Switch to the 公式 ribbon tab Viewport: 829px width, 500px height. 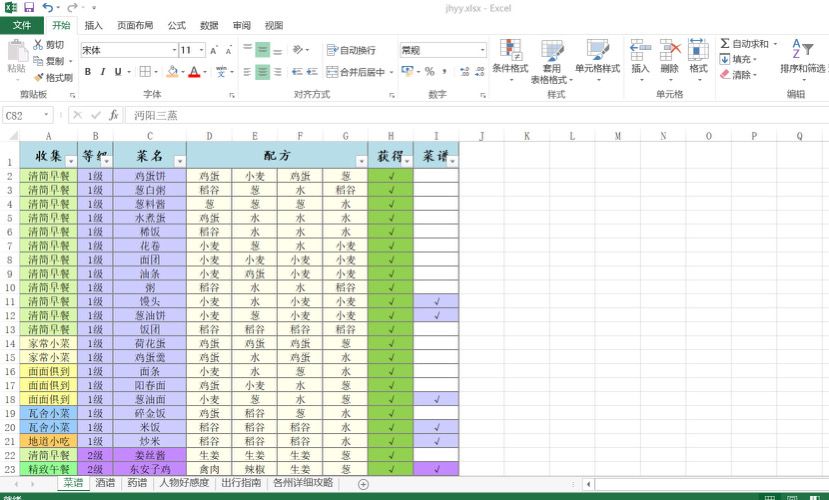(x=177, y=25)
